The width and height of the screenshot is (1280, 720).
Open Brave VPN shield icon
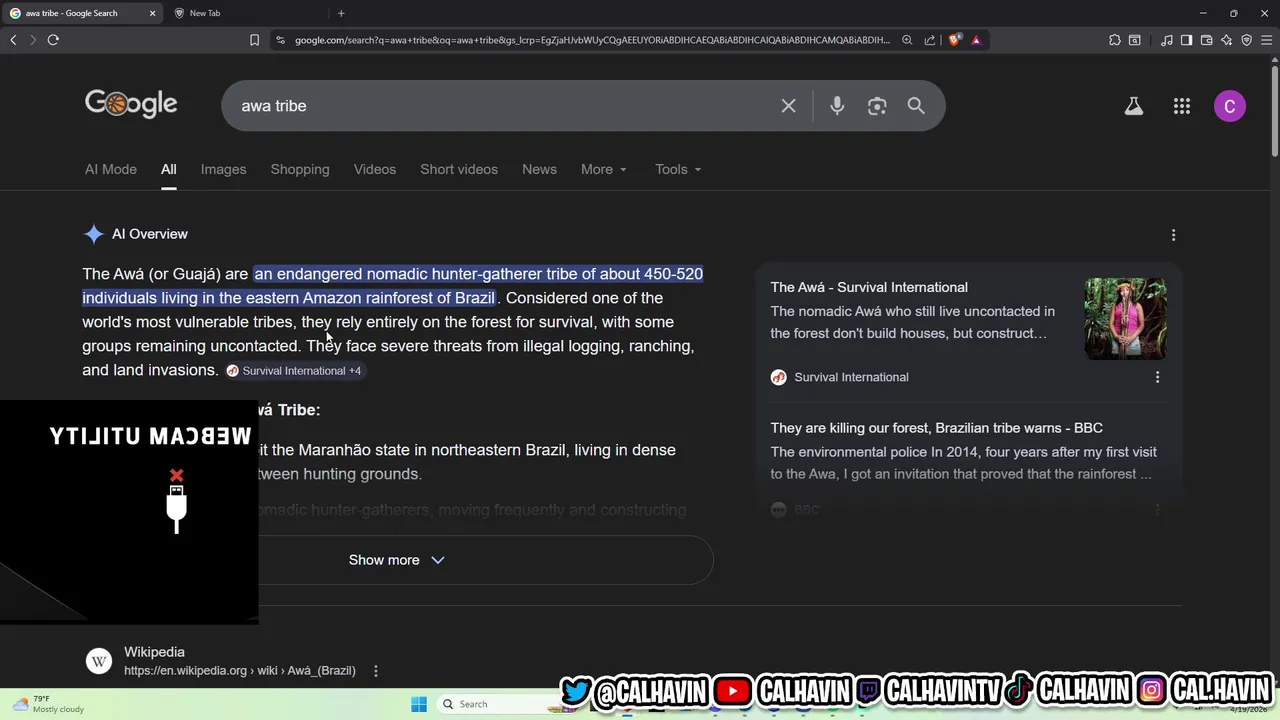click(x=1246, y=40)
